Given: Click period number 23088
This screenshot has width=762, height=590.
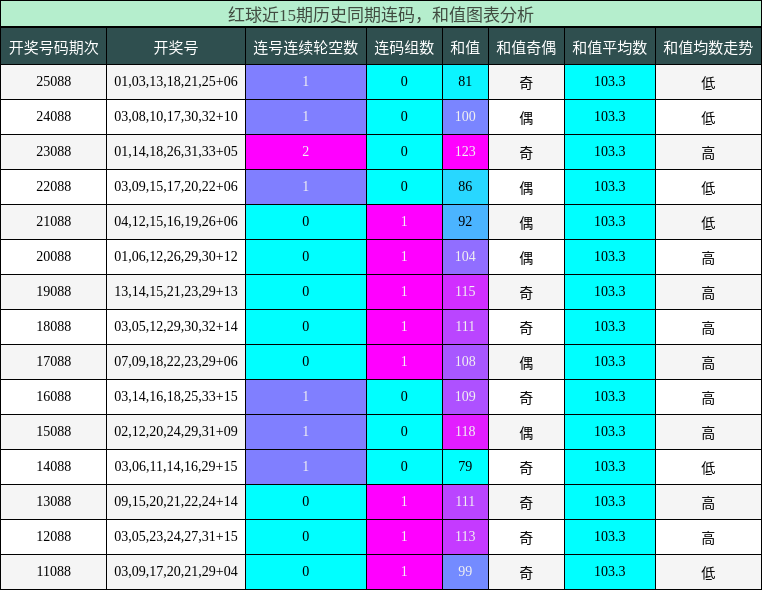Looking at the screenshot, I should point(53,152).
